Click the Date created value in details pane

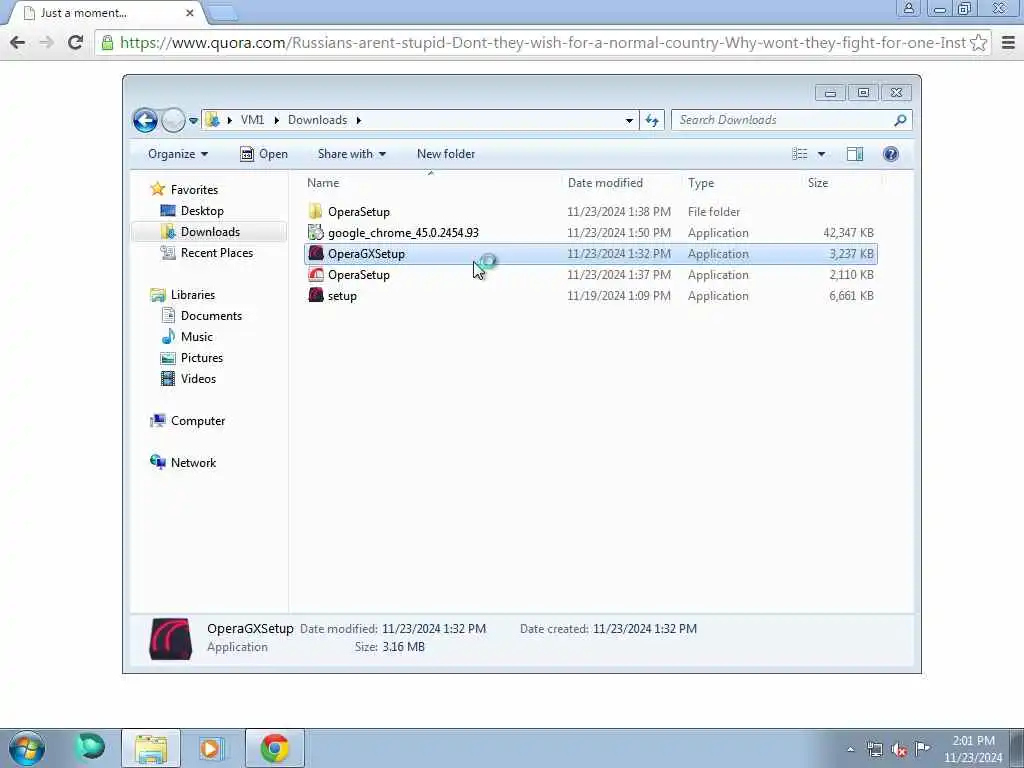[x=645, y=629]
